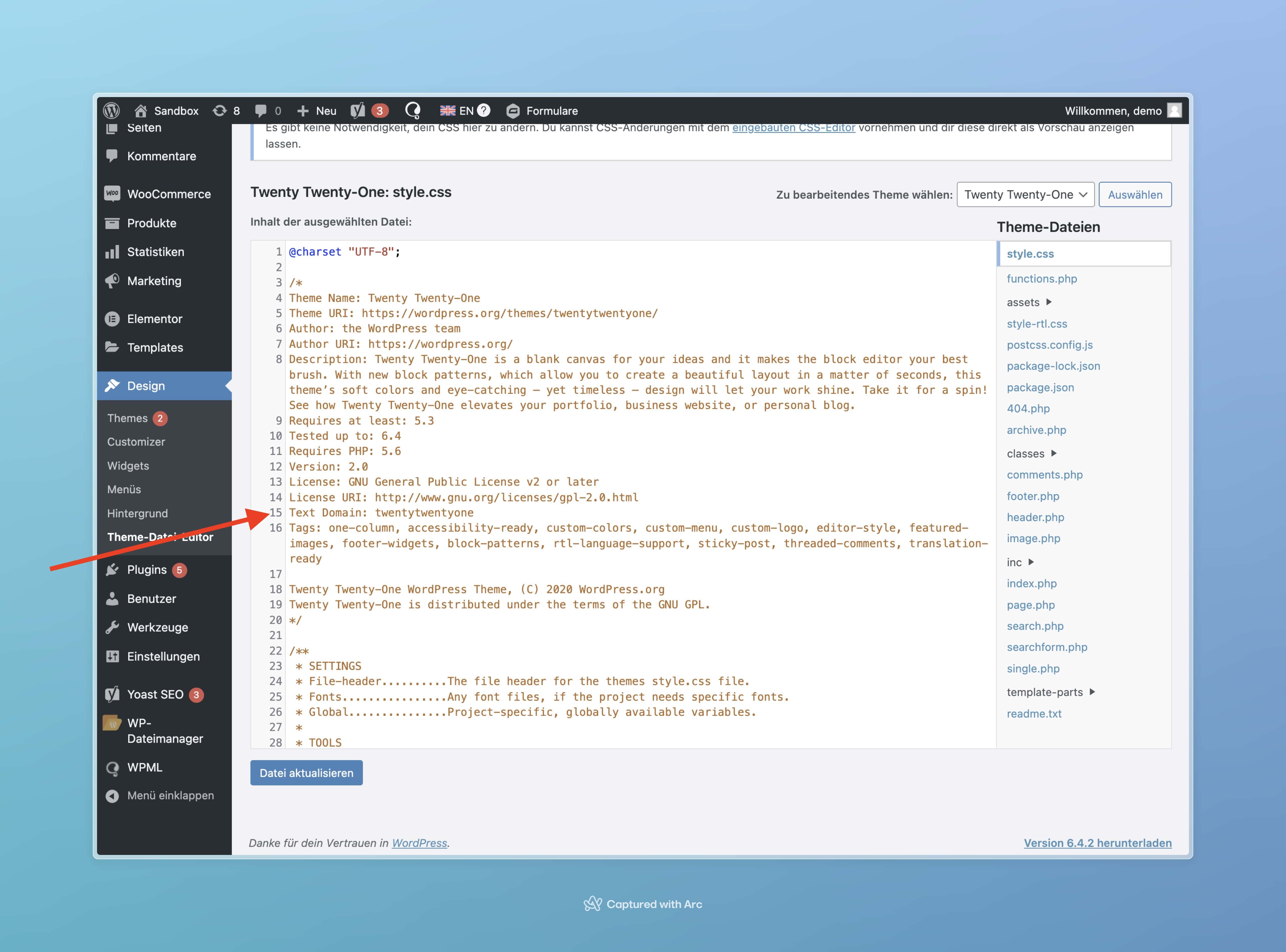Open package-lock.json file
Screen dimensions: 1286x952
click(x=1053, y=366)
